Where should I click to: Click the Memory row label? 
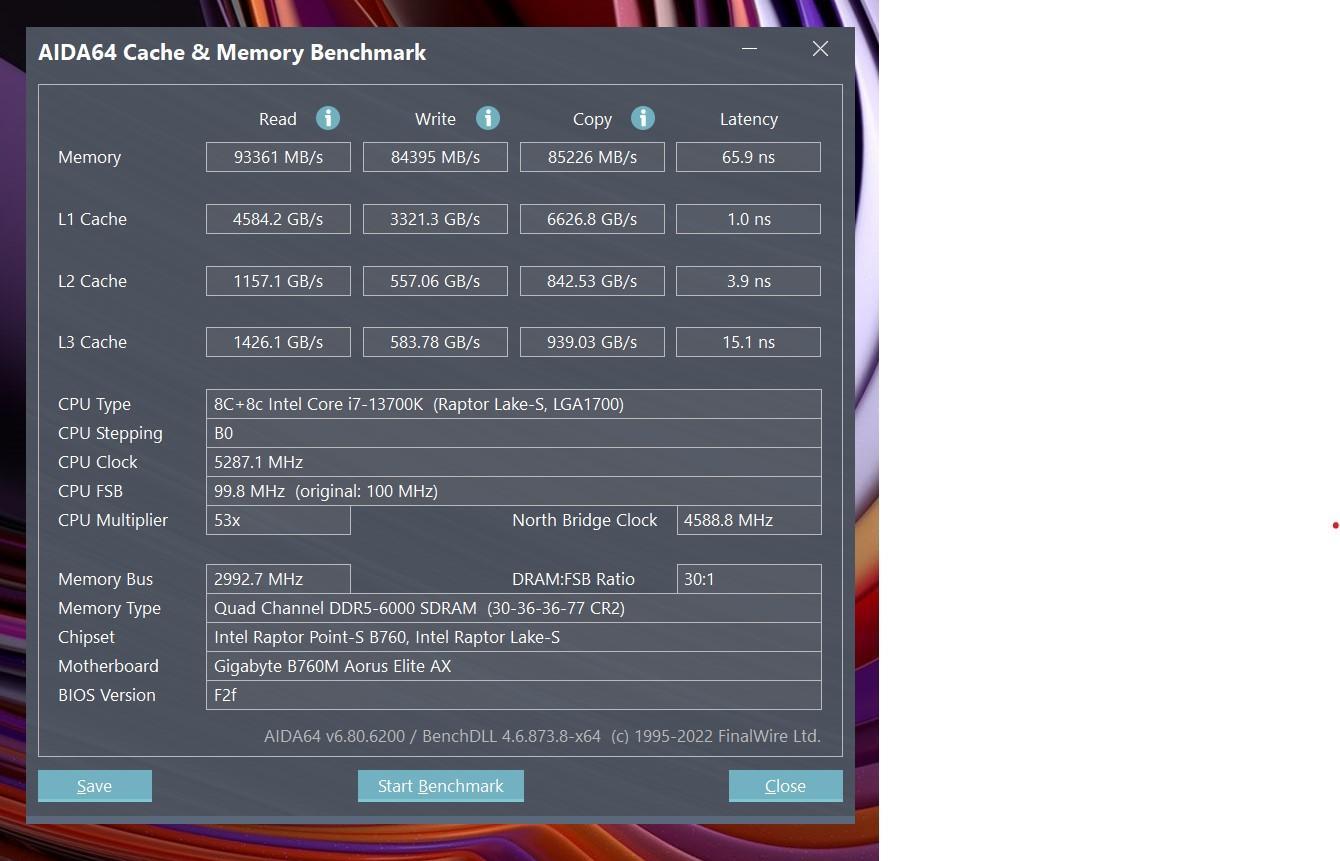89,157
